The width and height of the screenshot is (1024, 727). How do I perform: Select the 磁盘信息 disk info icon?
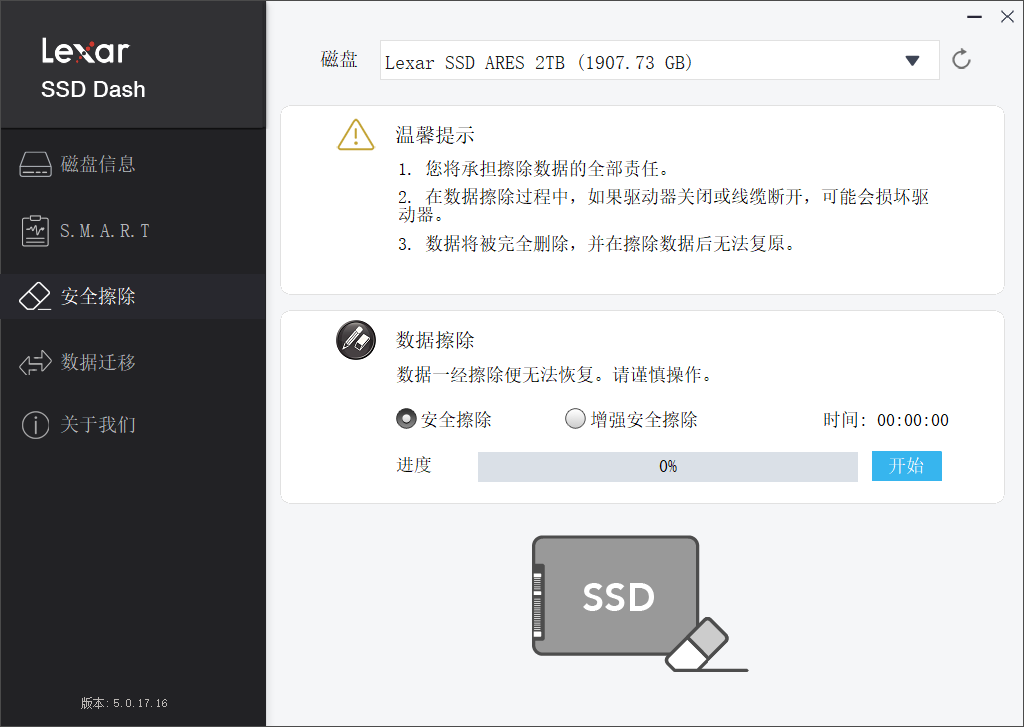(35, 163)
